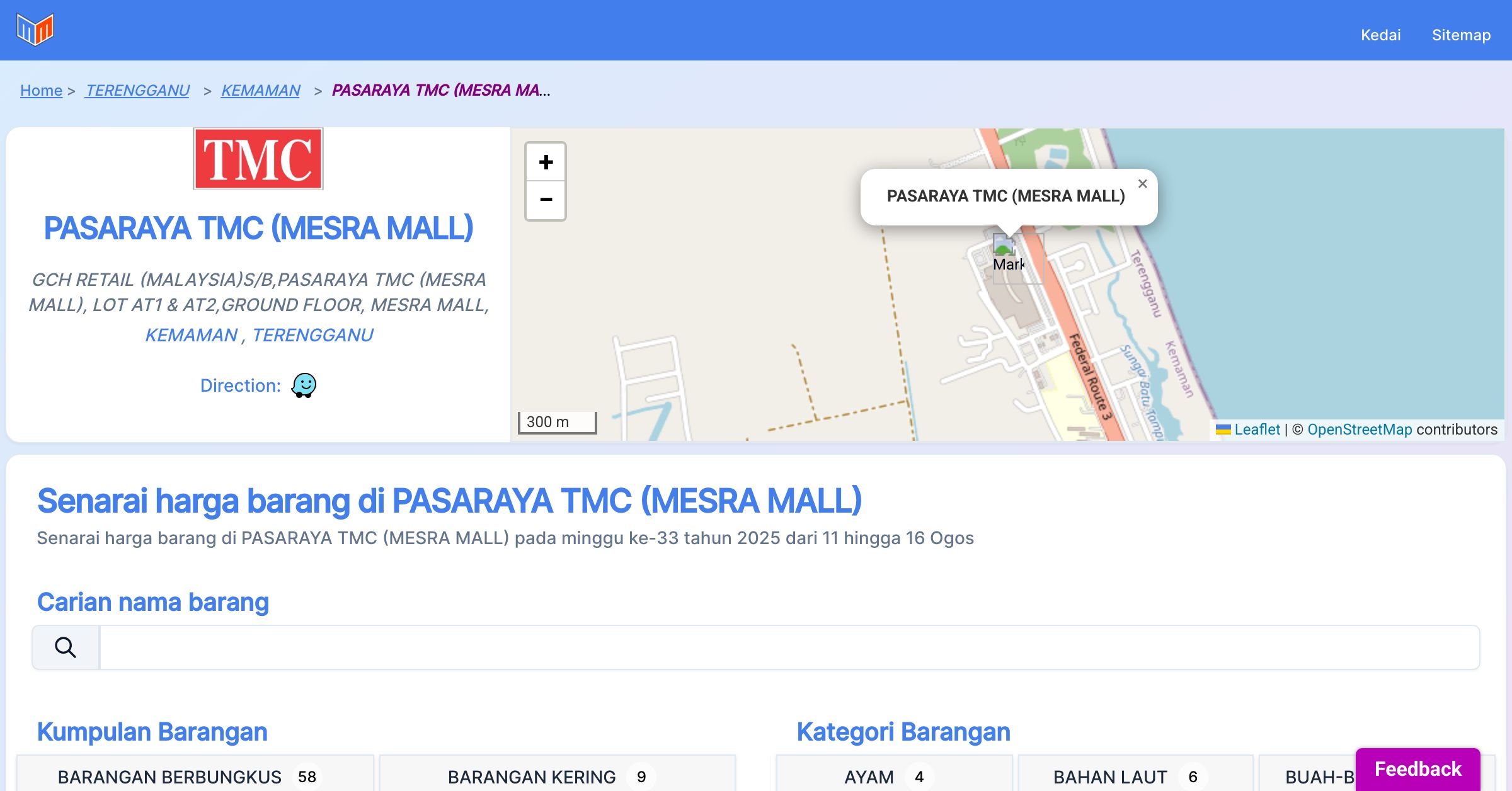Viewport: 1512px width, 791px height.
Task: Open Waze direction icon
Action: tap(304, 385)
